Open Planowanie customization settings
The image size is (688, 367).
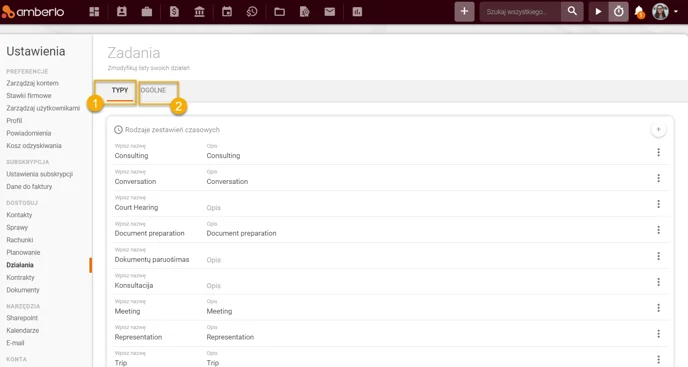click(x=23, y=252)
